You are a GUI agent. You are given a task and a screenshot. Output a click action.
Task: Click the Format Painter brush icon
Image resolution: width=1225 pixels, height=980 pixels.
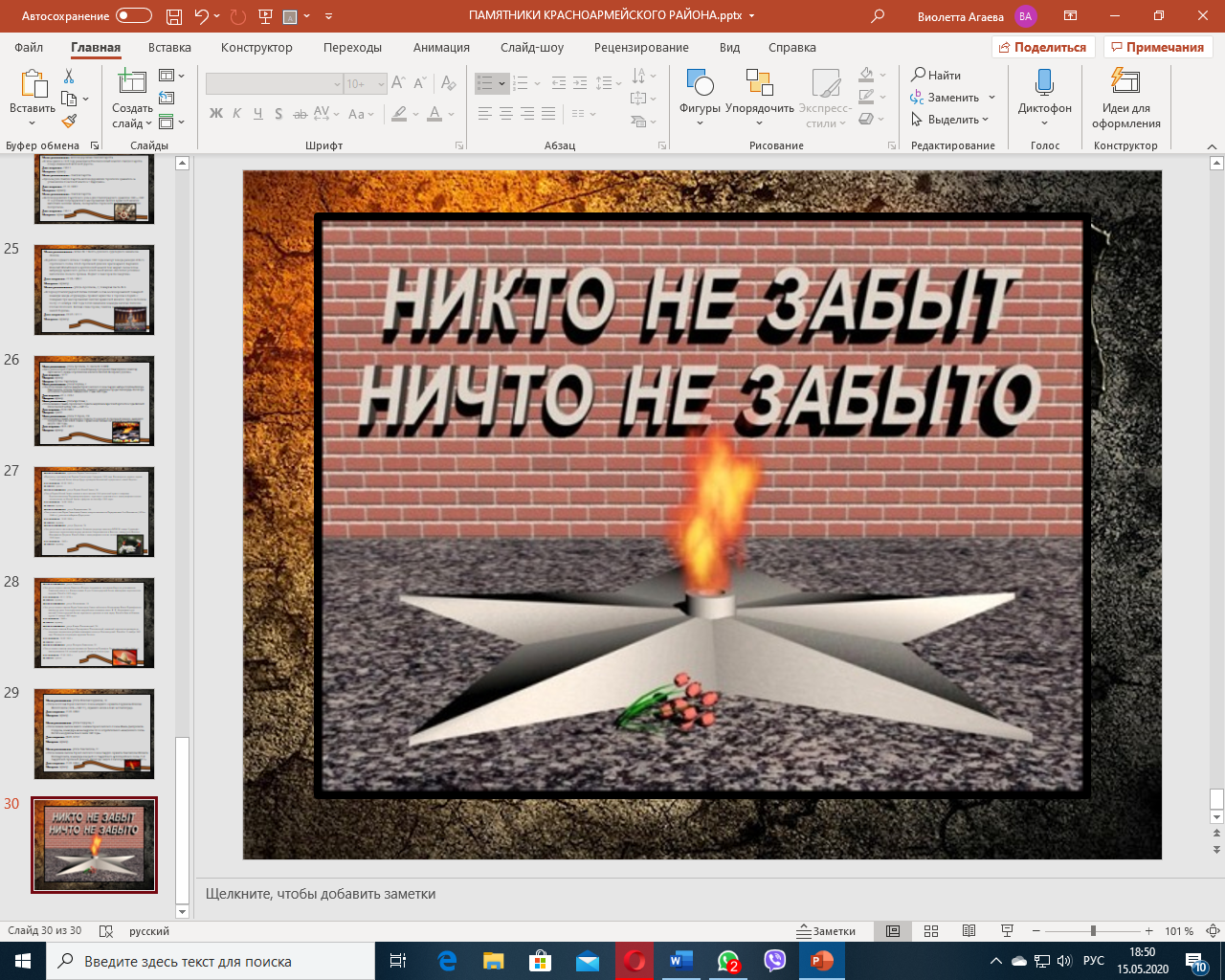(69, 122)
